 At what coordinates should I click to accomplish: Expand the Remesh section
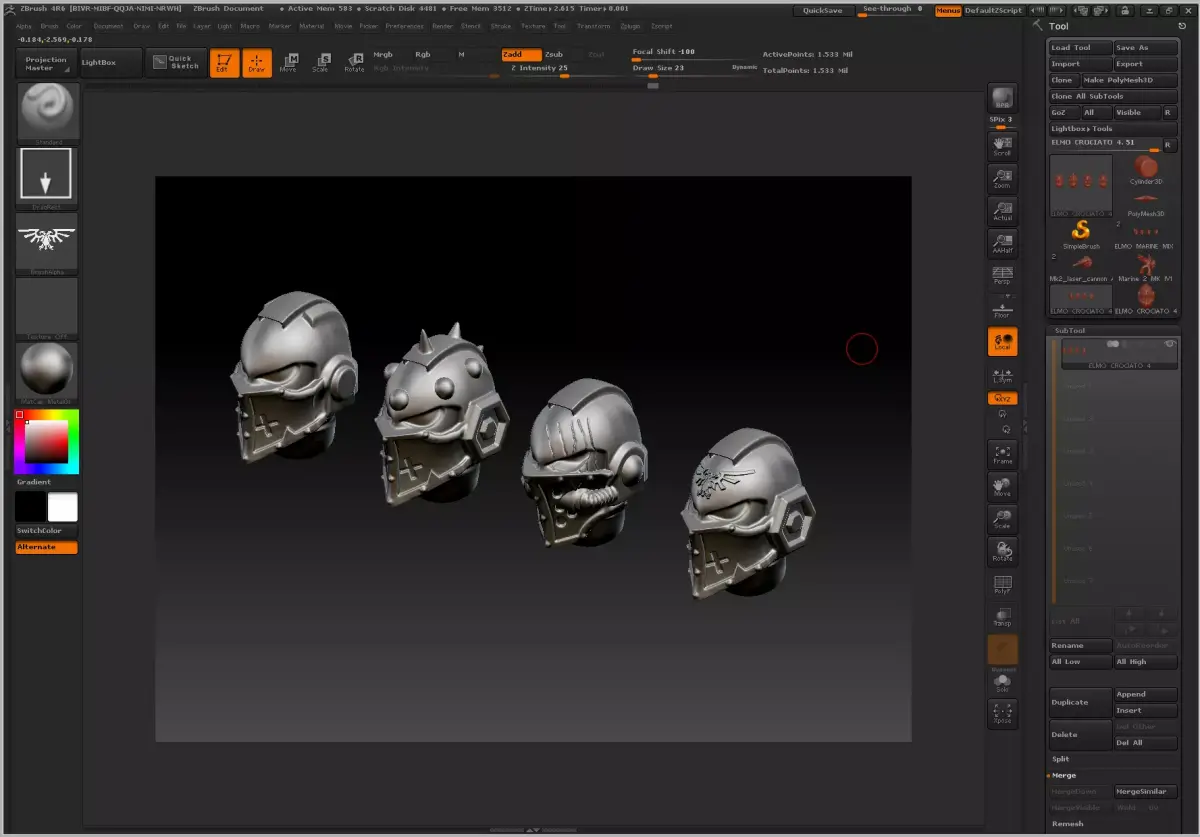(1067, 823)
